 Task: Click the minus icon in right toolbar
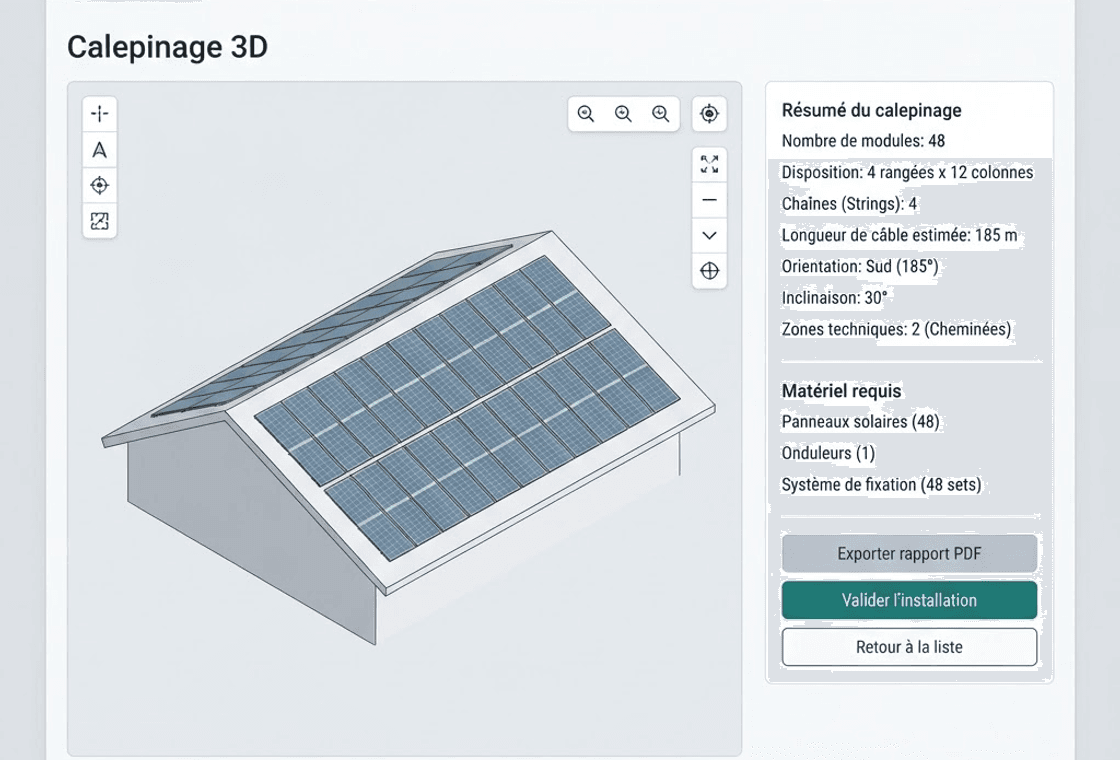click(709, 200)
